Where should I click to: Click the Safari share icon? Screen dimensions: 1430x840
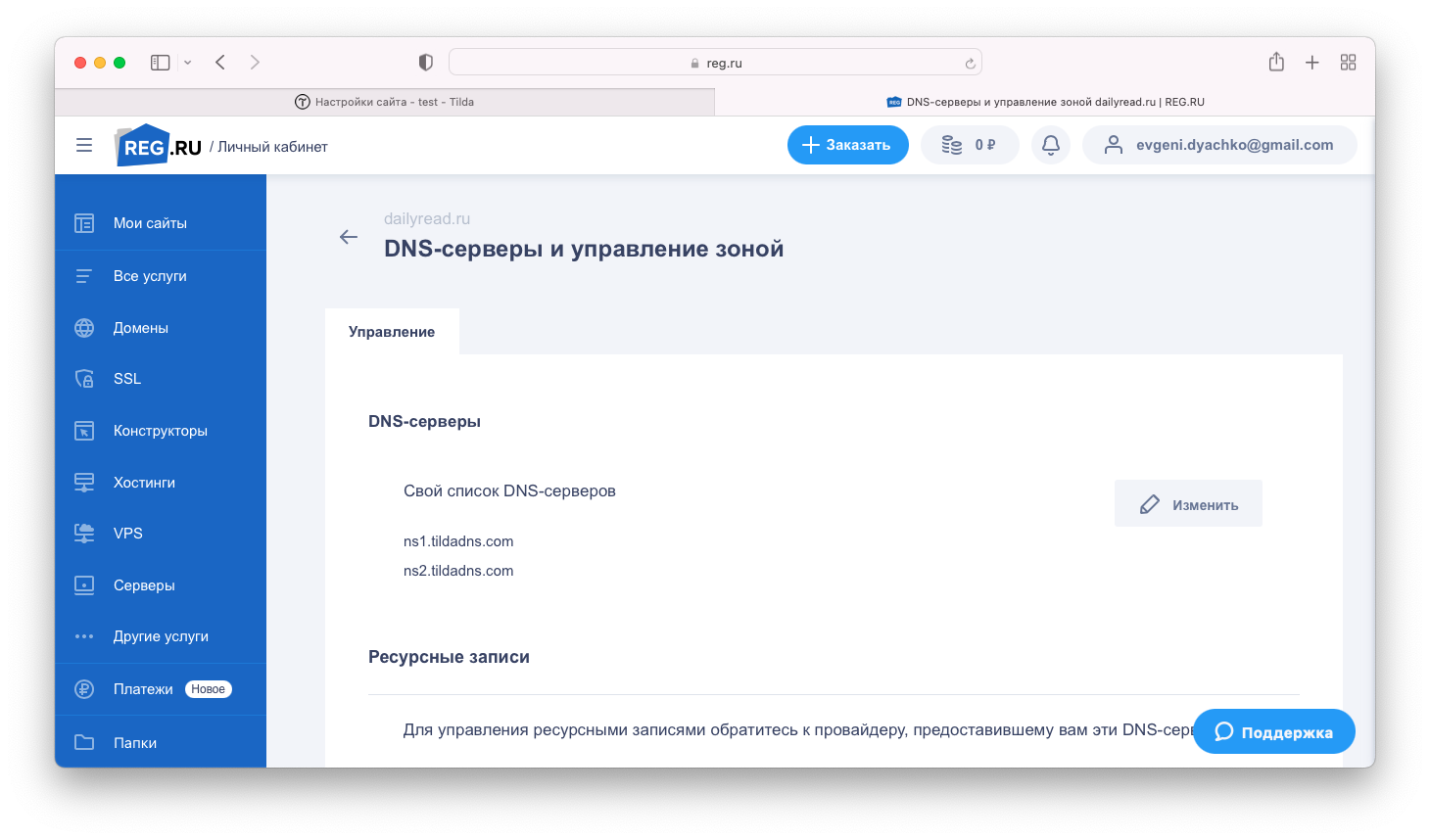pos(1276,62)
